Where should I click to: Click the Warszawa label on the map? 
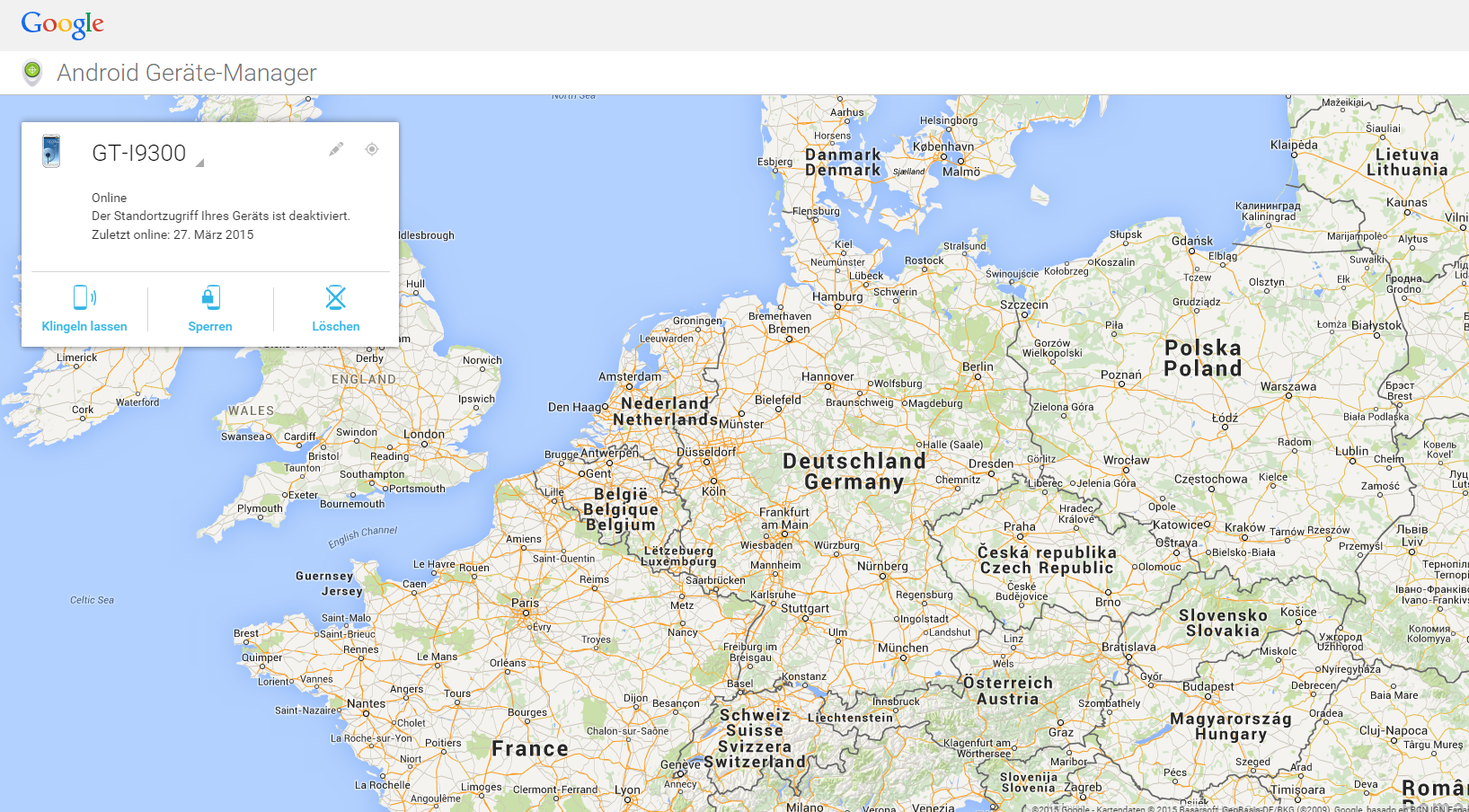[1288, 386]
